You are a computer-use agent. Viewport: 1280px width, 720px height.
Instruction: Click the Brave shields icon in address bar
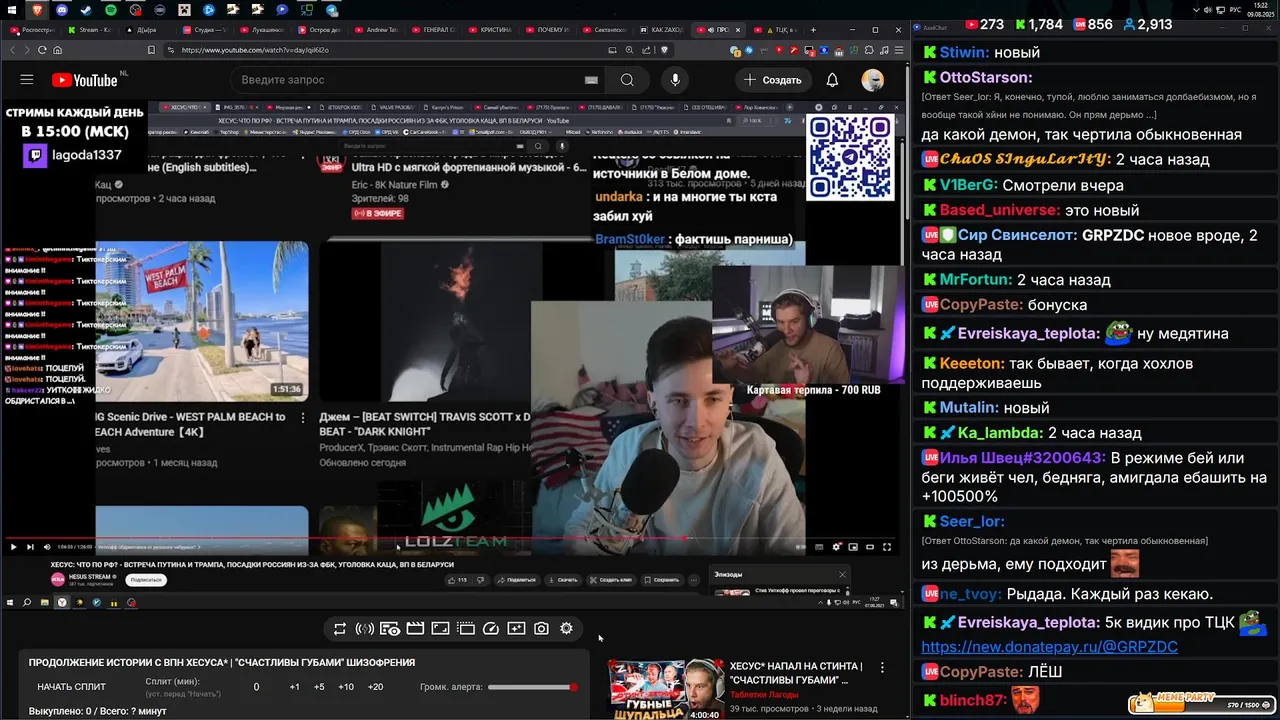pos(665,50)
